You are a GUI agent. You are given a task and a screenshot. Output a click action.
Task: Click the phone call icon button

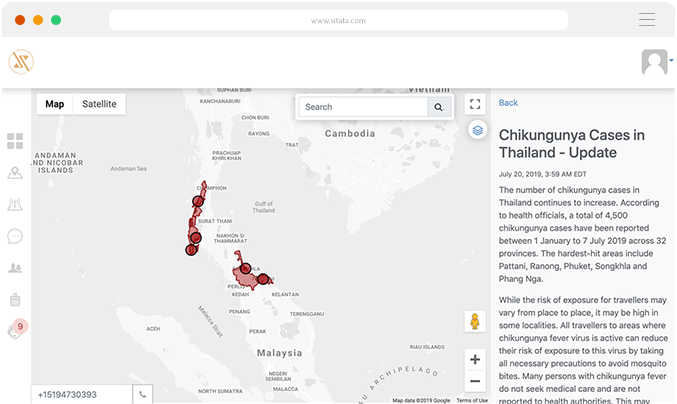click(x=143, y=395)
